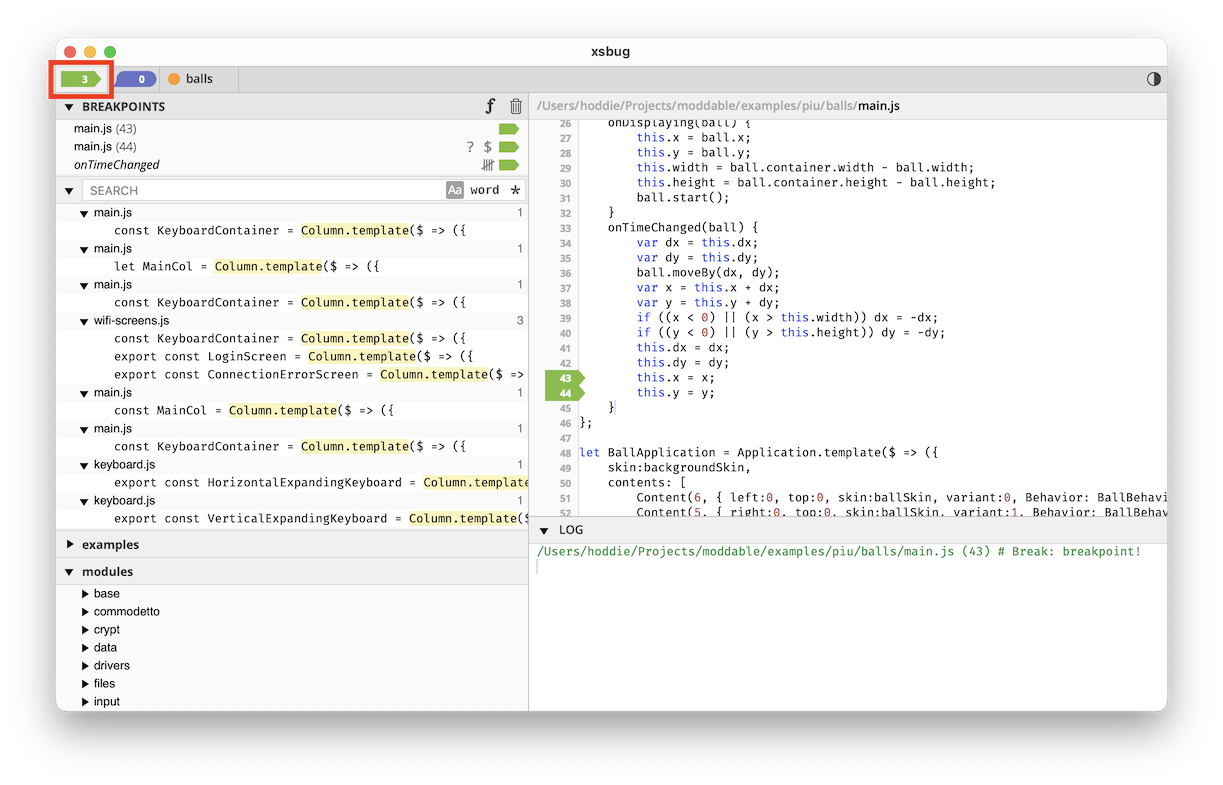Collapse the BREAKPOINTS section

point(69,106)
